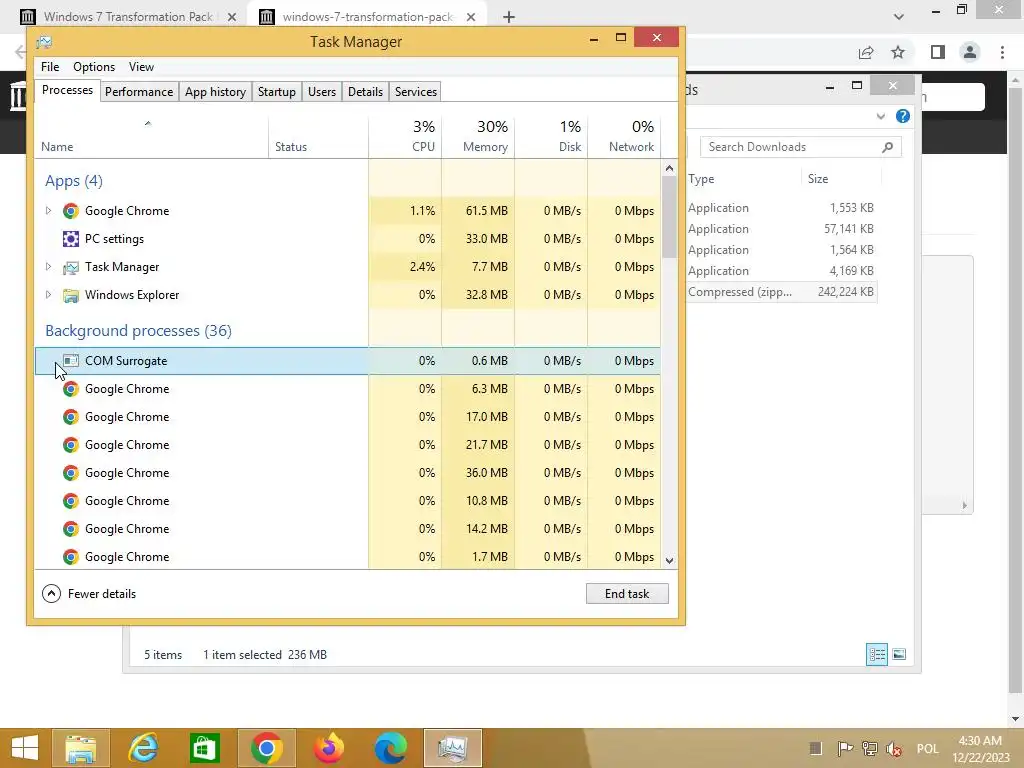Click the Chrome share page icon

866,52
